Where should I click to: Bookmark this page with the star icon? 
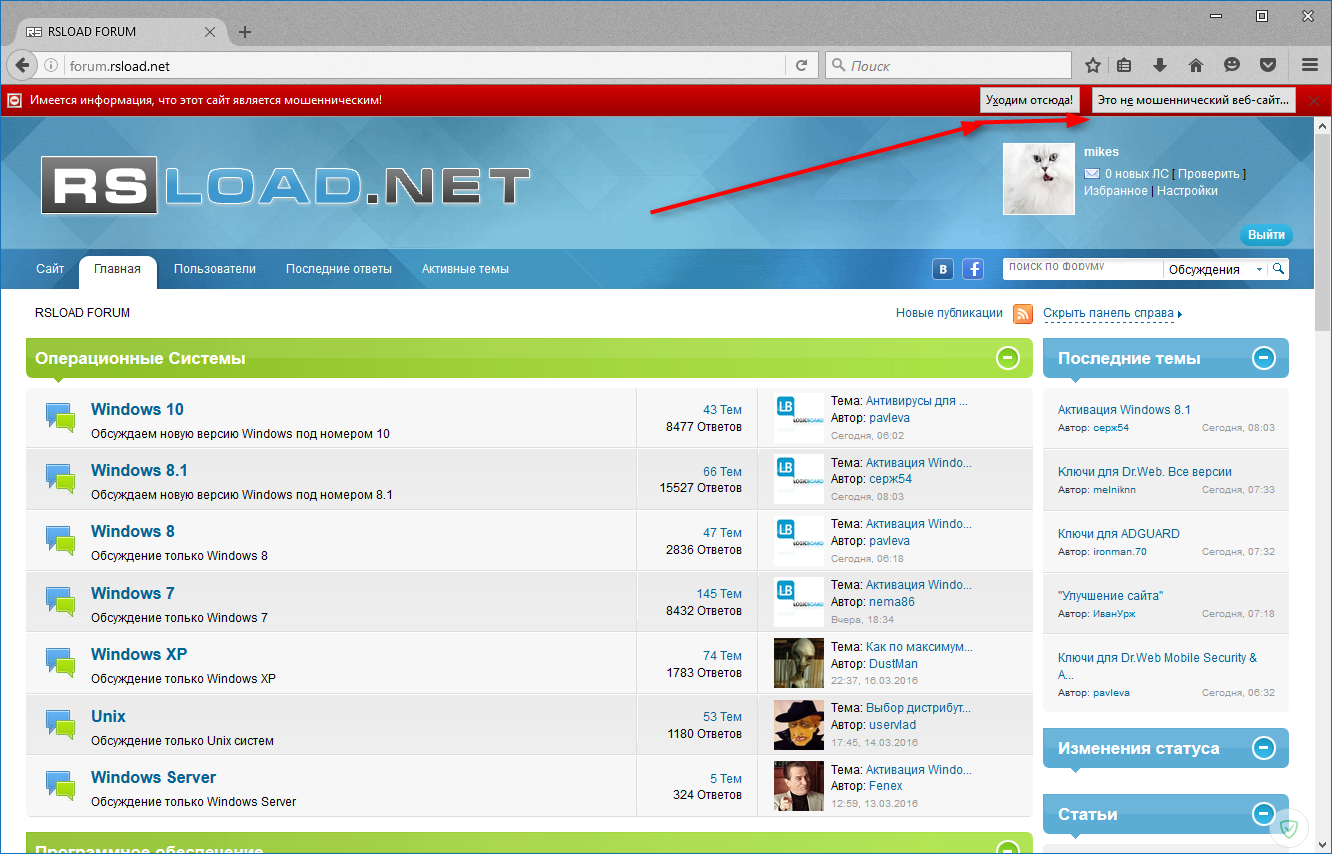1093,66
